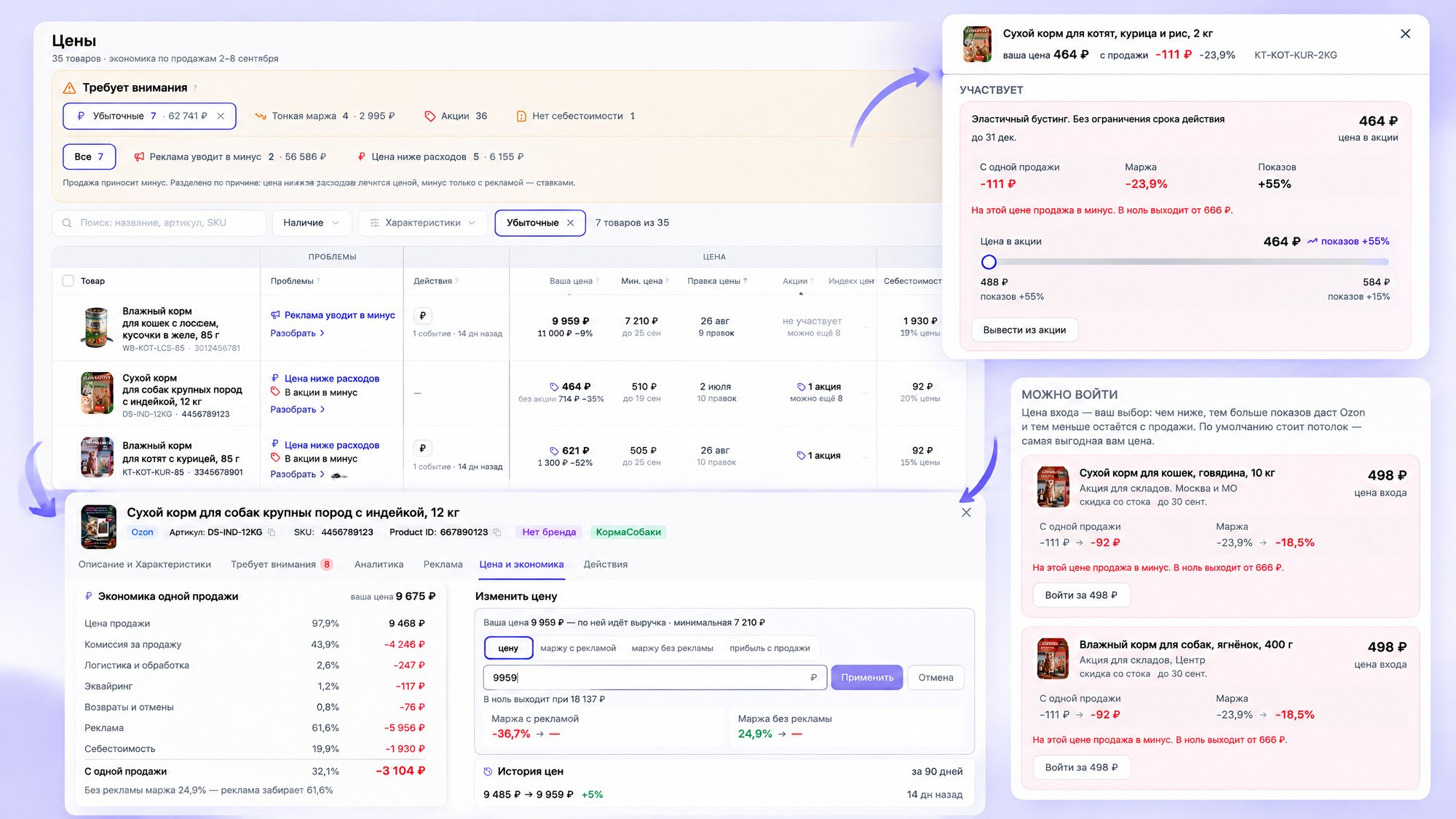Viewport: 1456px width, 819px height.
Task: Select the прибыль с продажи mode
Action: [x=769, y=648]
